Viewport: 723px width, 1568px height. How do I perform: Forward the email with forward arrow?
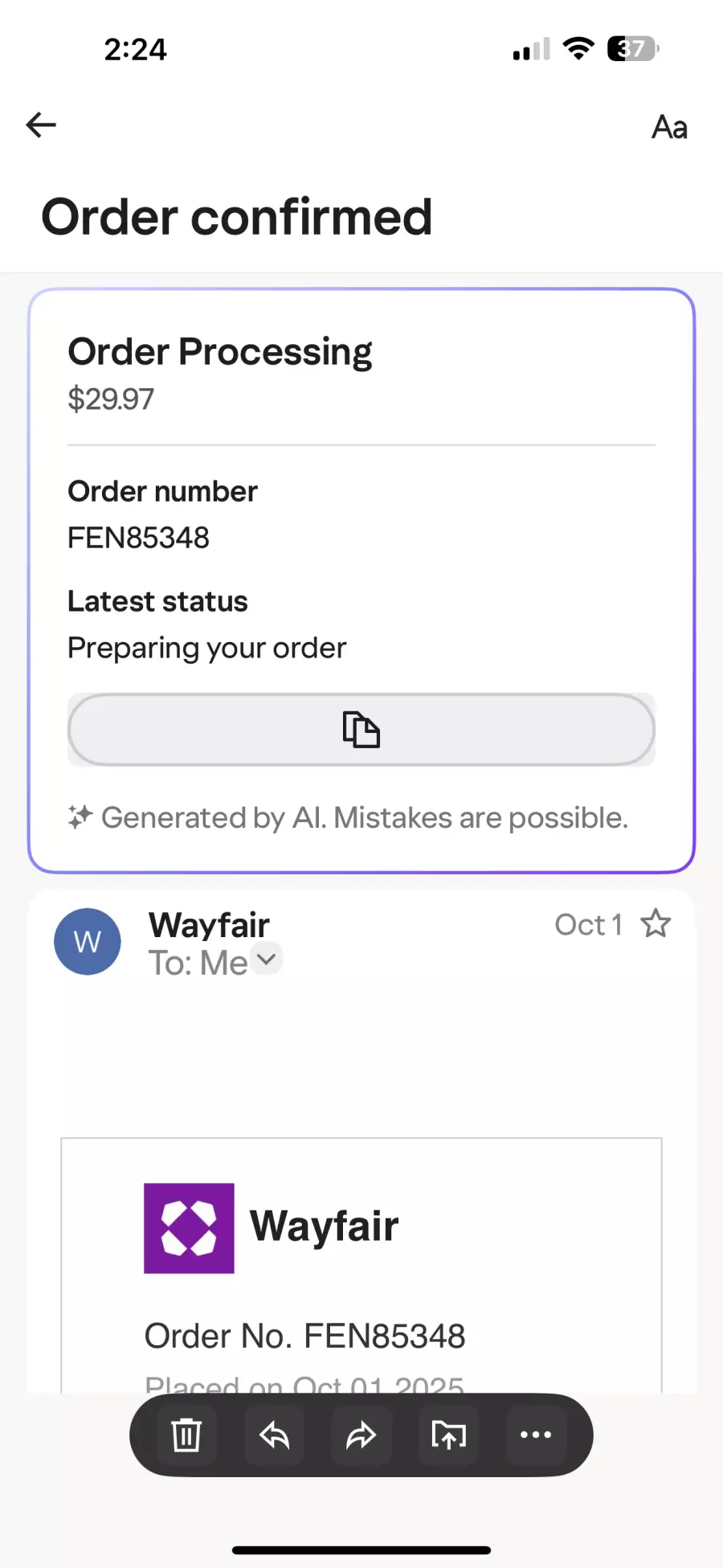click(x=361, y=1435)
